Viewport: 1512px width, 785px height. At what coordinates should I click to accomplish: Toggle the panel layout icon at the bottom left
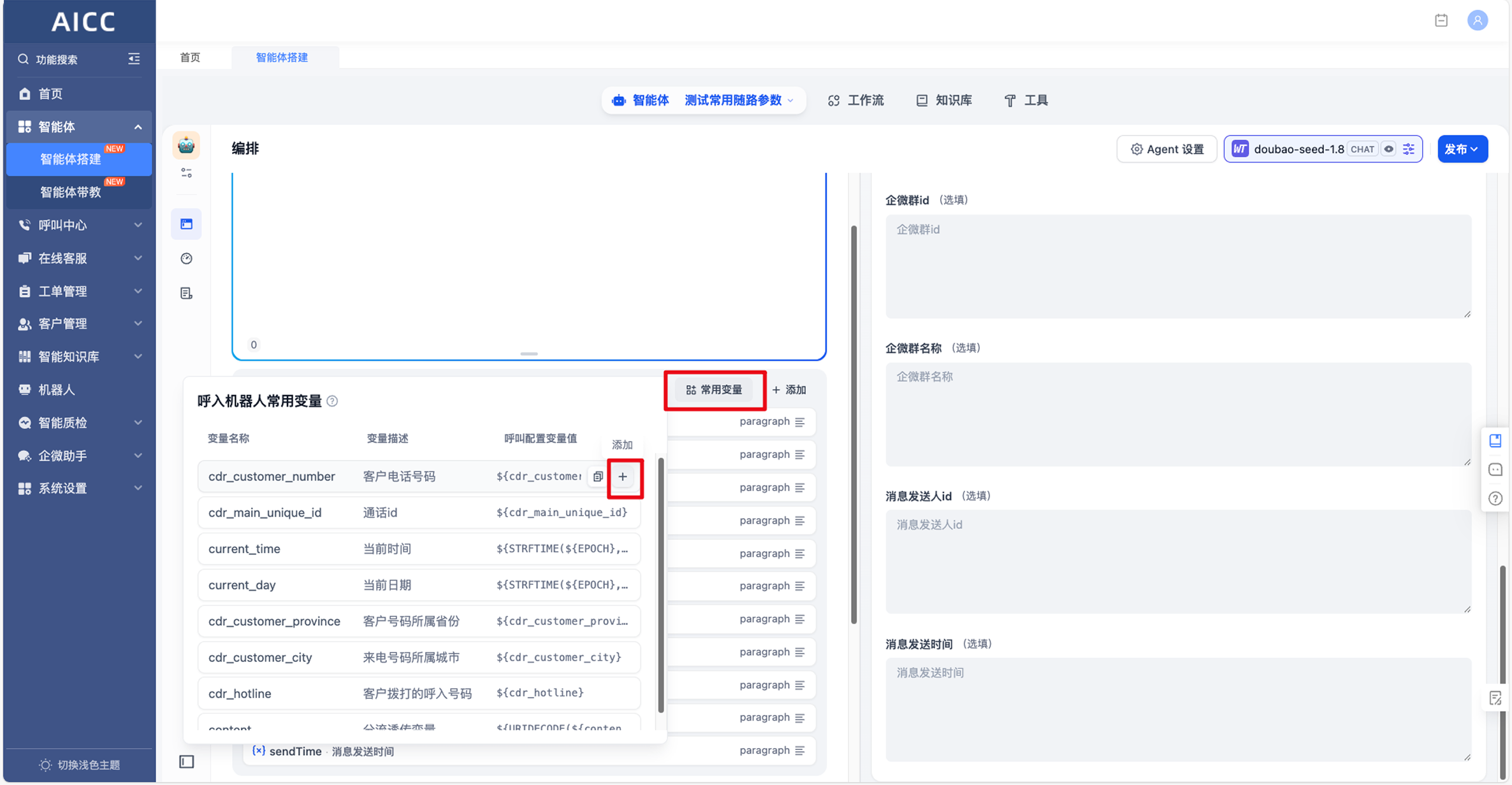pyautogui.click(x=187, y=761)
